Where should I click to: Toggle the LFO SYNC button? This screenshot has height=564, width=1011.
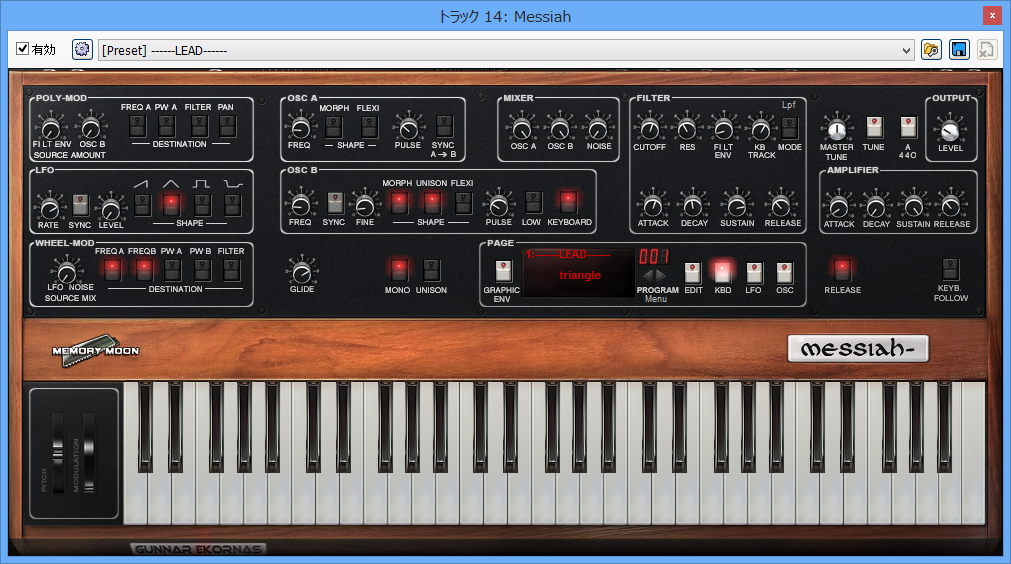click(80, 206)
